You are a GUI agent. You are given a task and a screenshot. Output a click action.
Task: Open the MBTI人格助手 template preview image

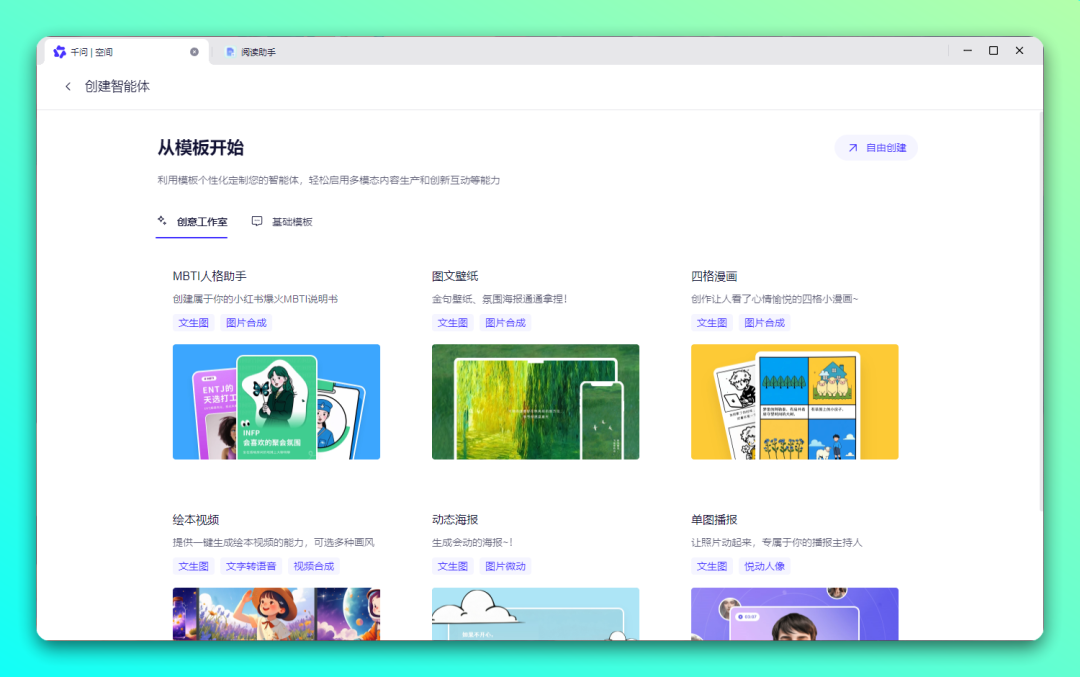(276, 401)
